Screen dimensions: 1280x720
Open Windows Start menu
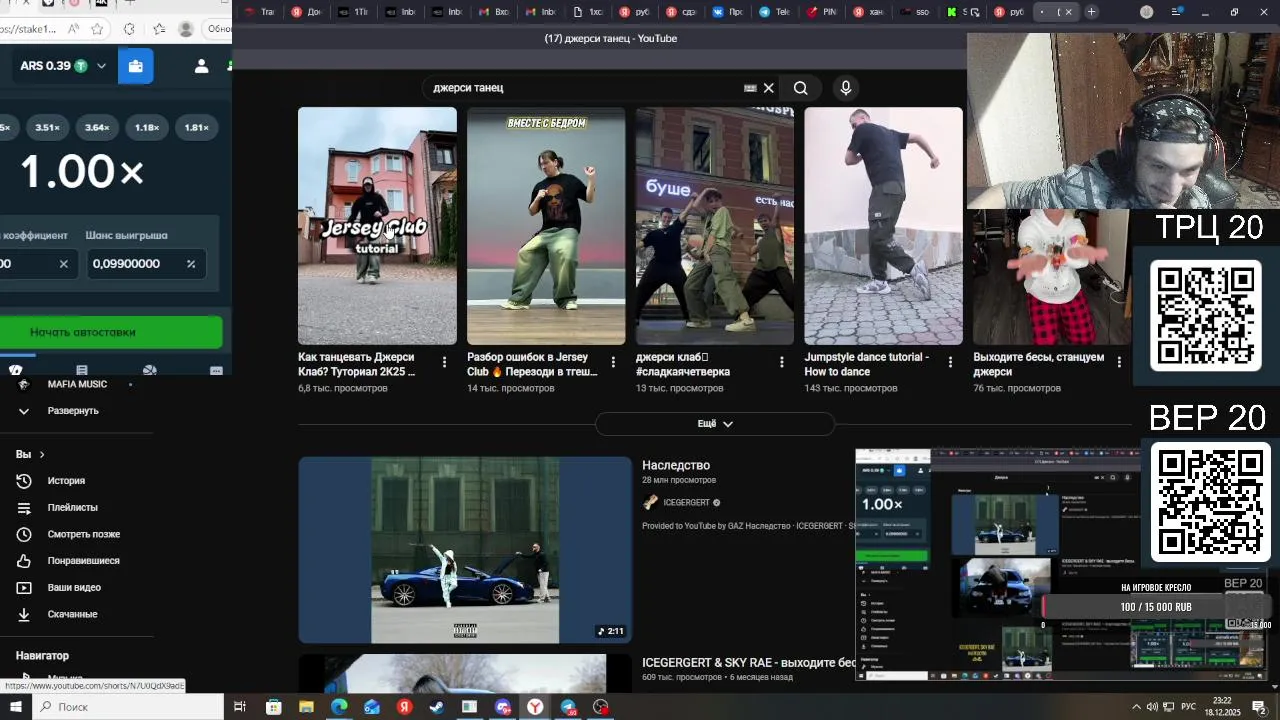[x=16, y=707]
